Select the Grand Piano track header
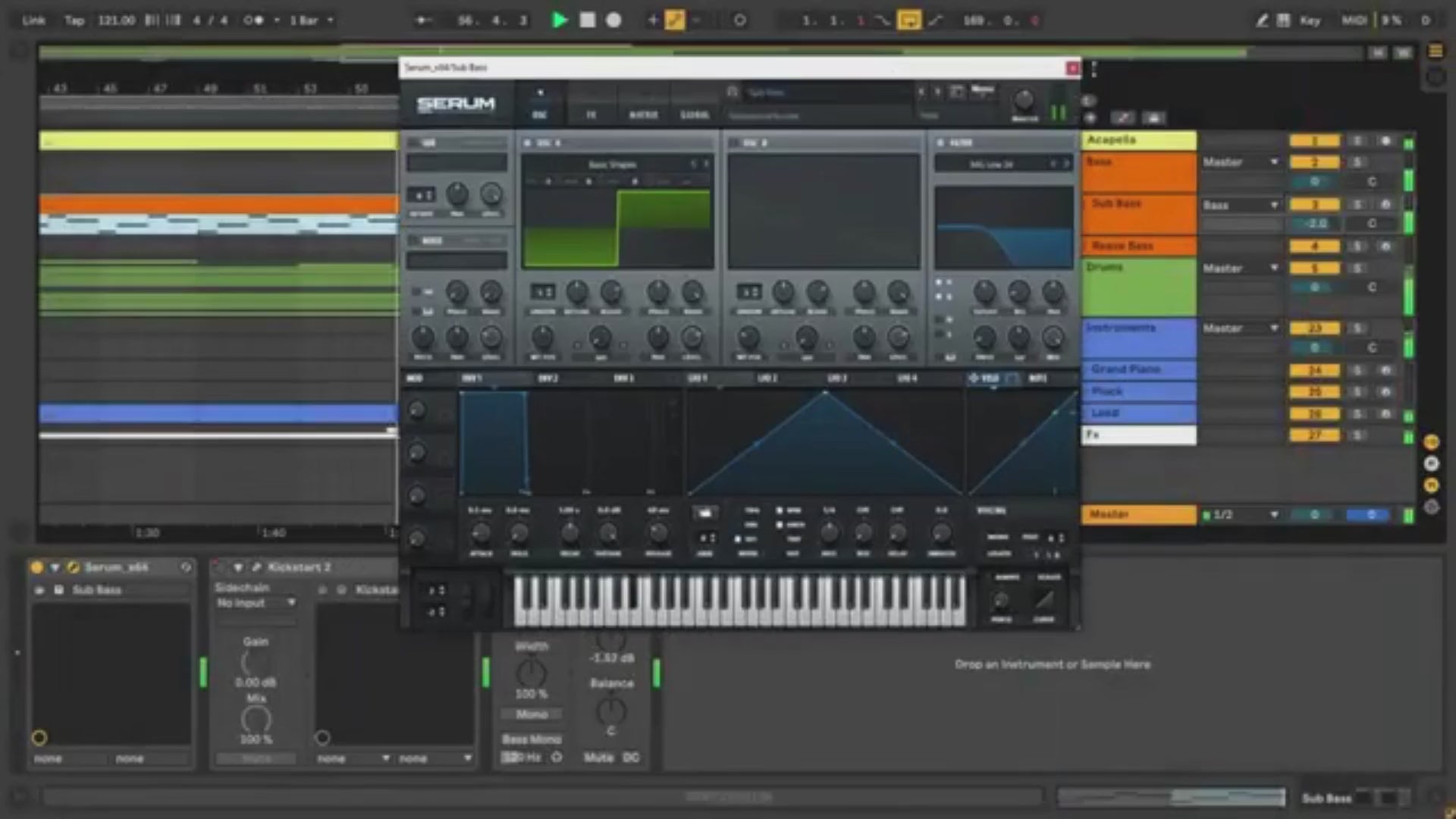Screen dimensions: 1456x819 [x=1139, y=369]
